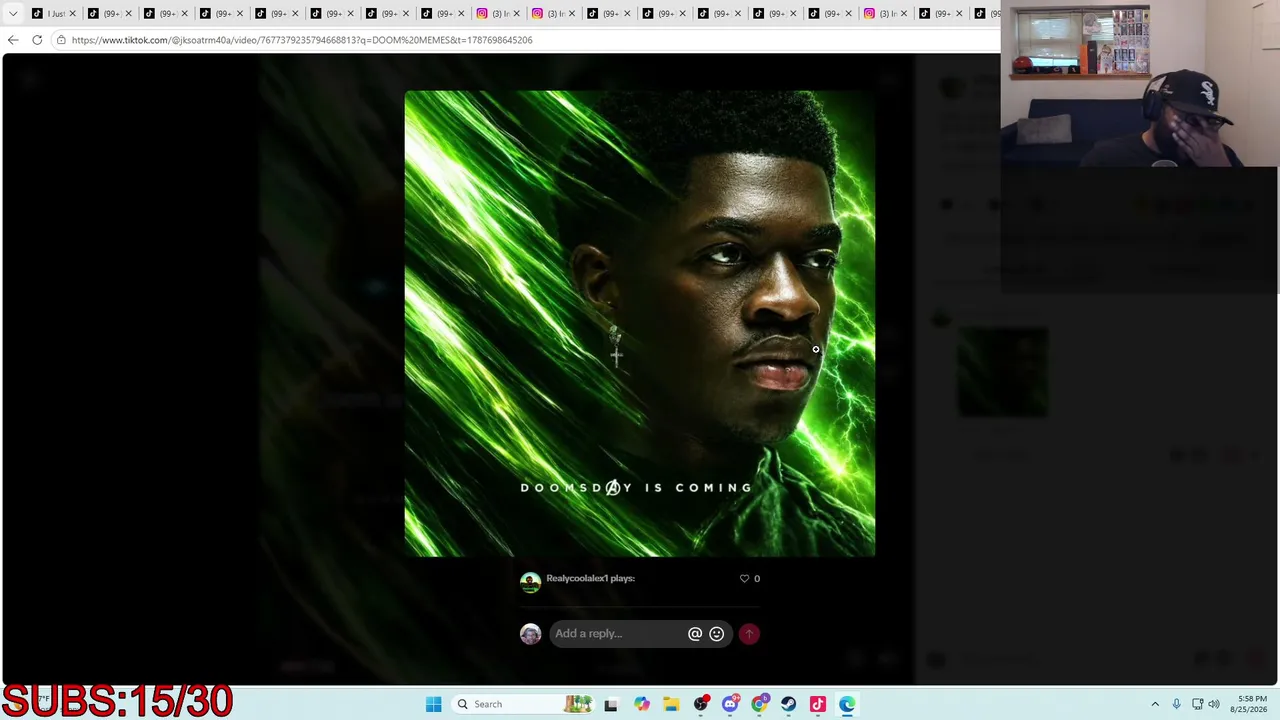Viewport: 1280px width, 720px height.
Task: Launch Copilot from the taskbar
Action: (x=641, y=704)
